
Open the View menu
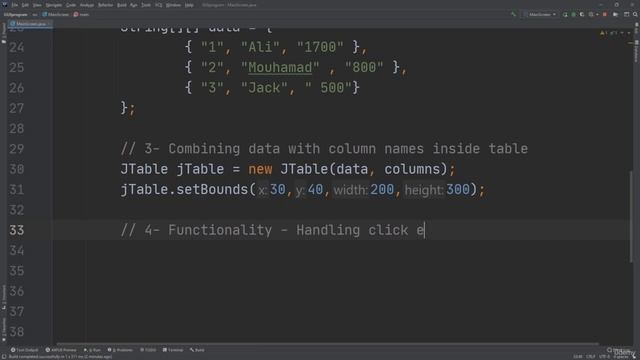37,5
